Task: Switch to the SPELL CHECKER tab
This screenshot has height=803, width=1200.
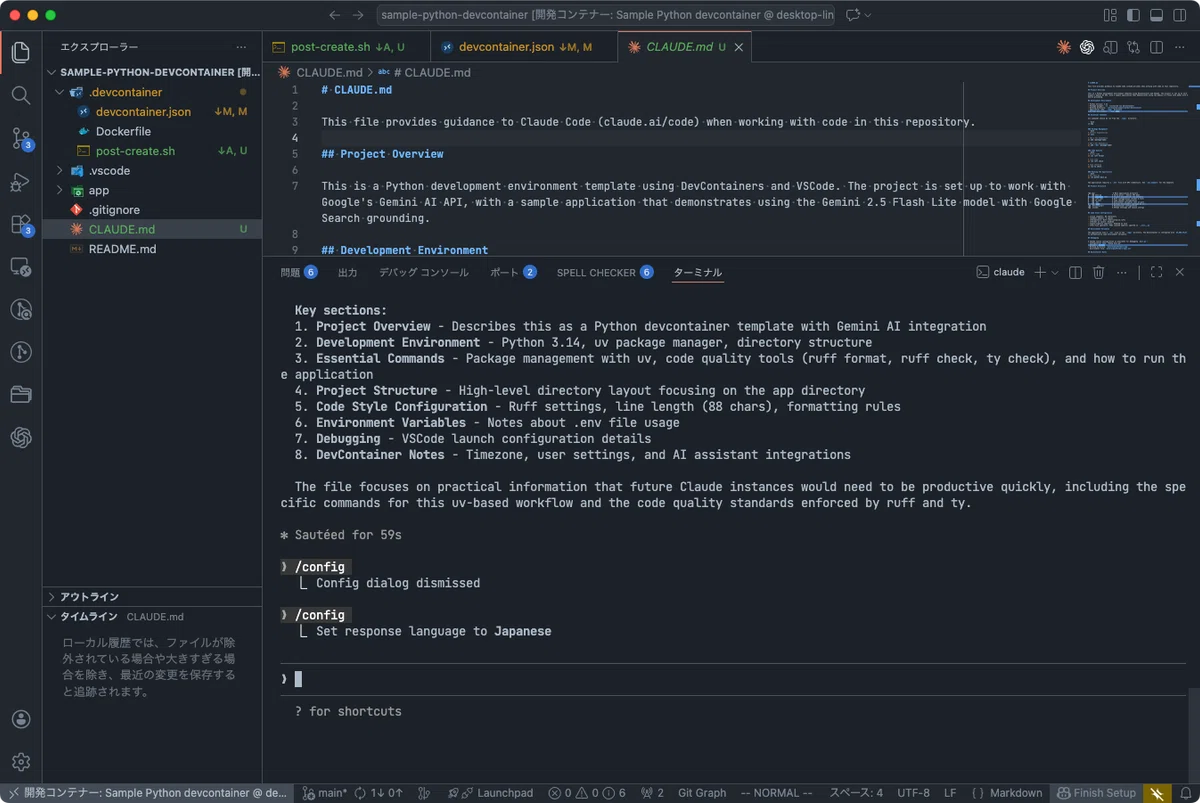Action: tap(605, 272)
